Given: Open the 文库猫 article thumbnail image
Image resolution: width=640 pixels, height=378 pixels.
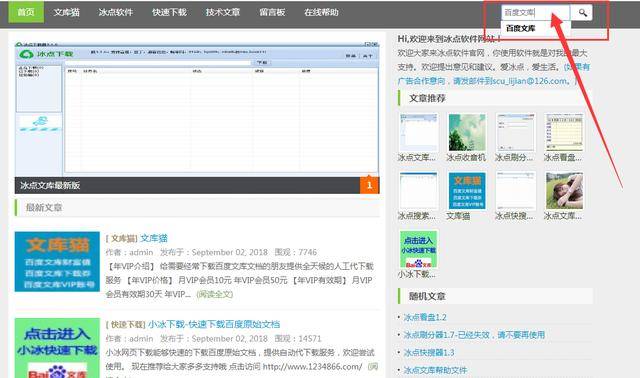Looking at the screenshot, I should click(x=57, y=262).
